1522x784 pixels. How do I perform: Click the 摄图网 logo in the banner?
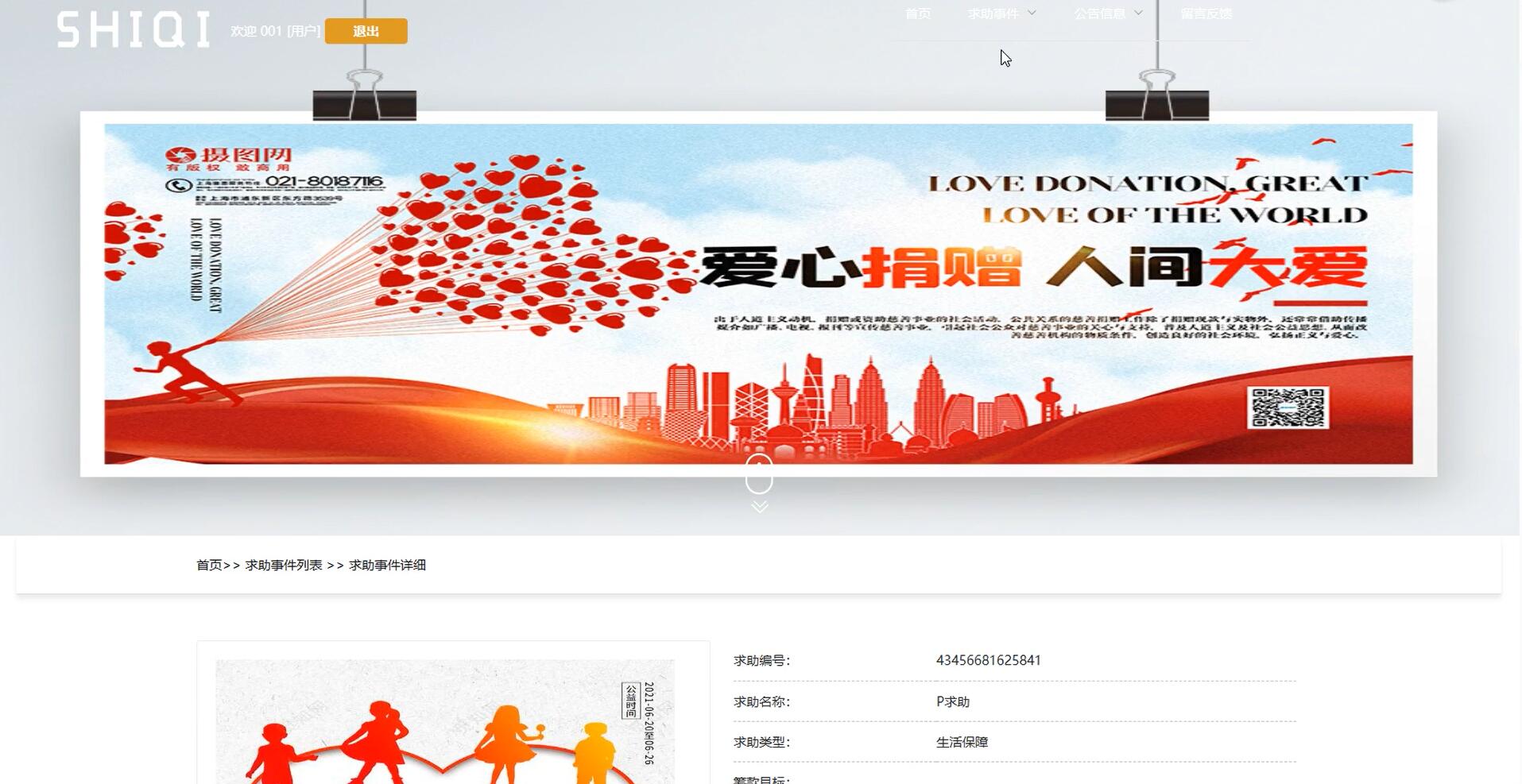[x=229, y=159]
